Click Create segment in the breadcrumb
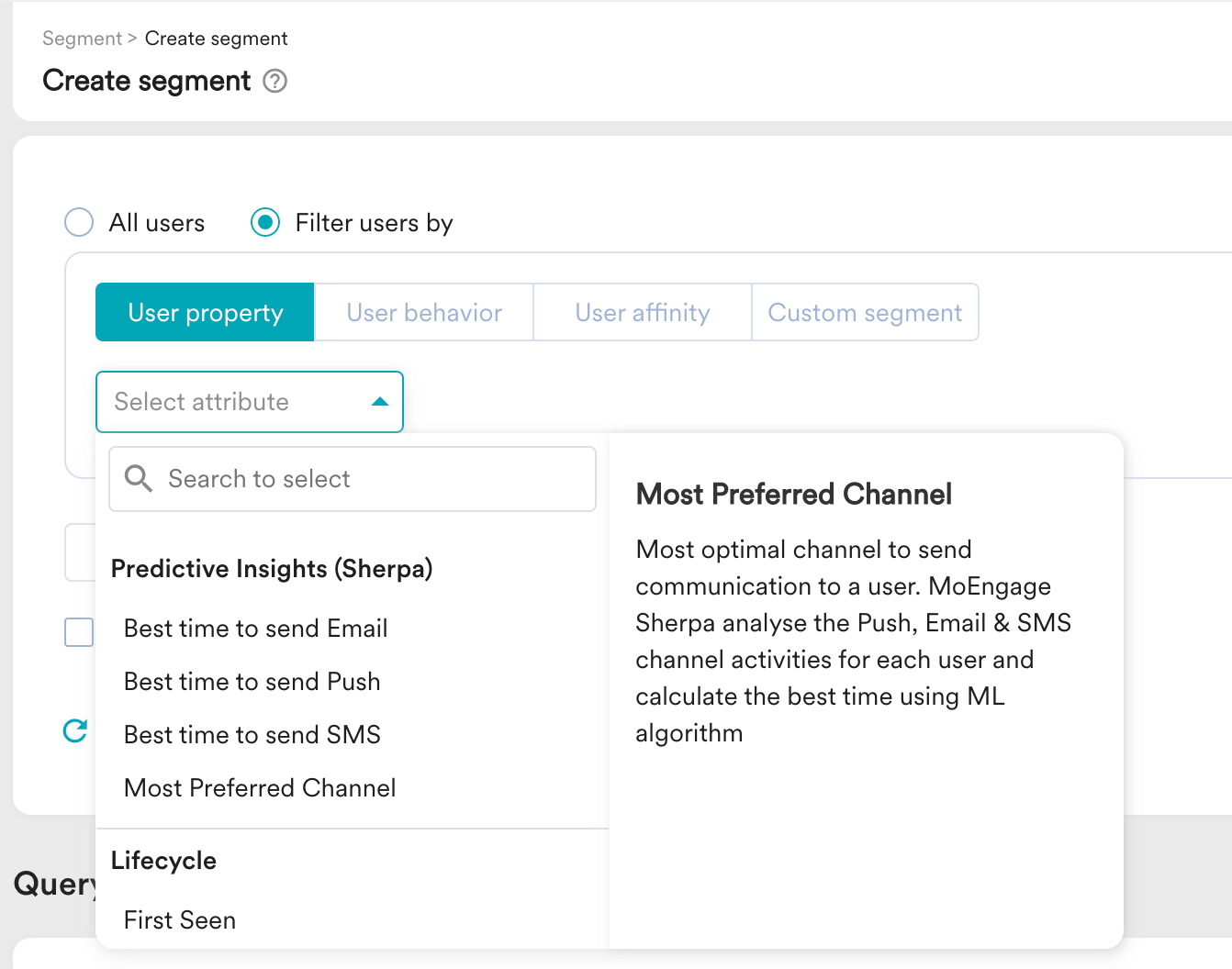Image resolution: width=1232 pixels, height=969 pixels. (216, 39)
